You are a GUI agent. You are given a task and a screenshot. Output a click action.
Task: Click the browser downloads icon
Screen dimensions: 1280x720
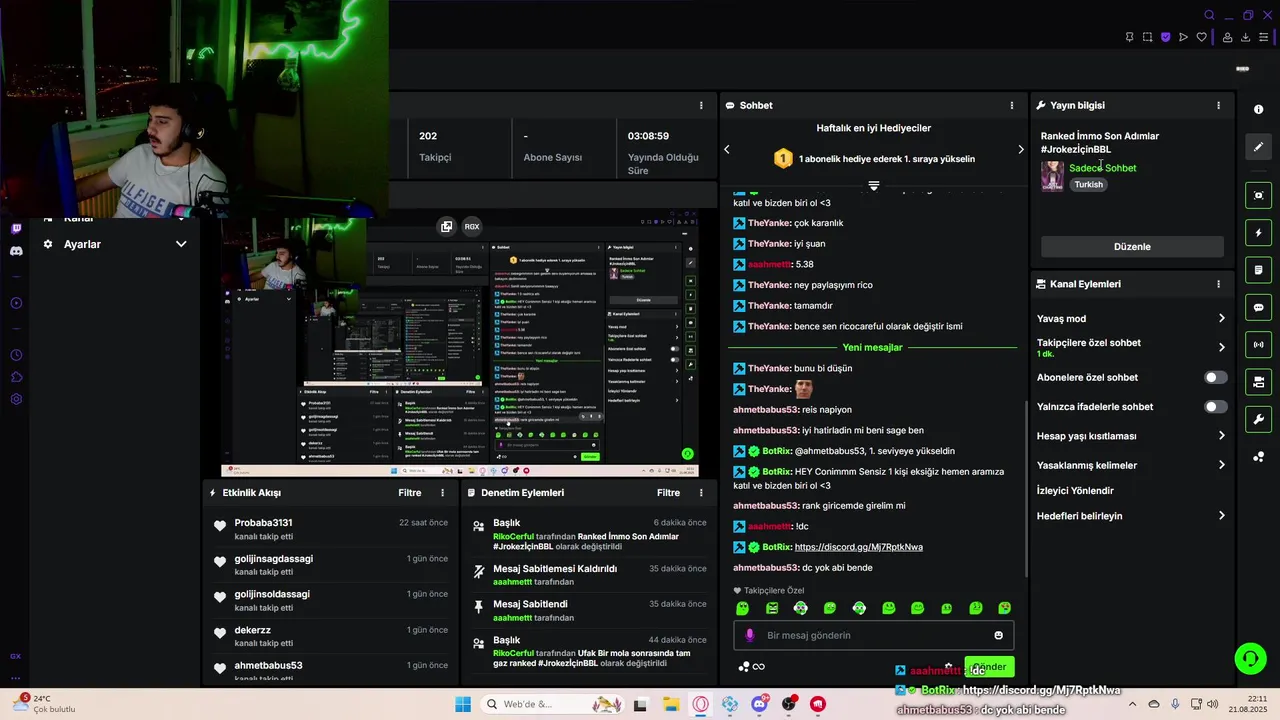click(1246, 37)
